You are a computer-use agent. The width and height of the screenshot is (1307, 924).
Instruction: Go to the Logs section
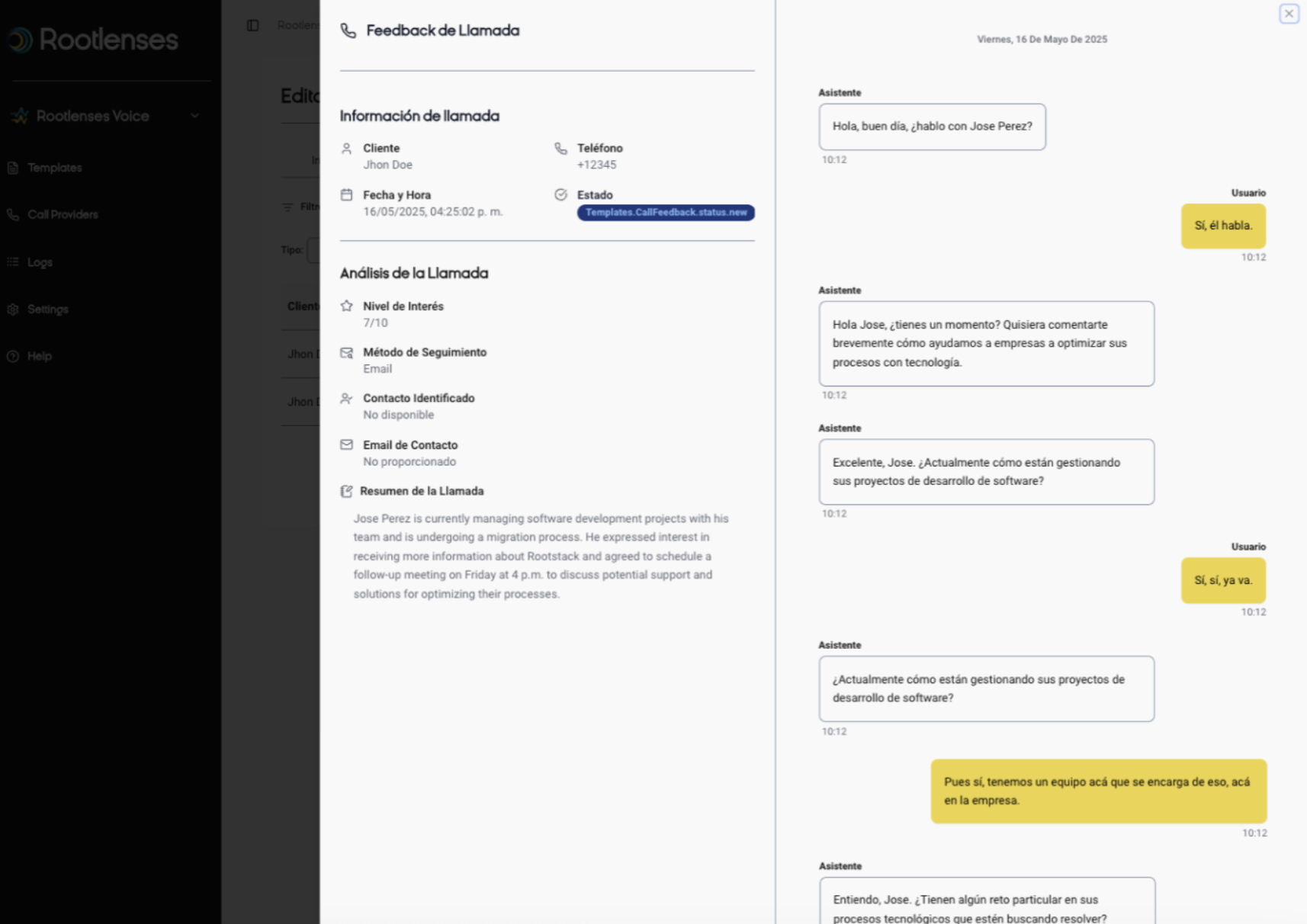pos(40,262)
